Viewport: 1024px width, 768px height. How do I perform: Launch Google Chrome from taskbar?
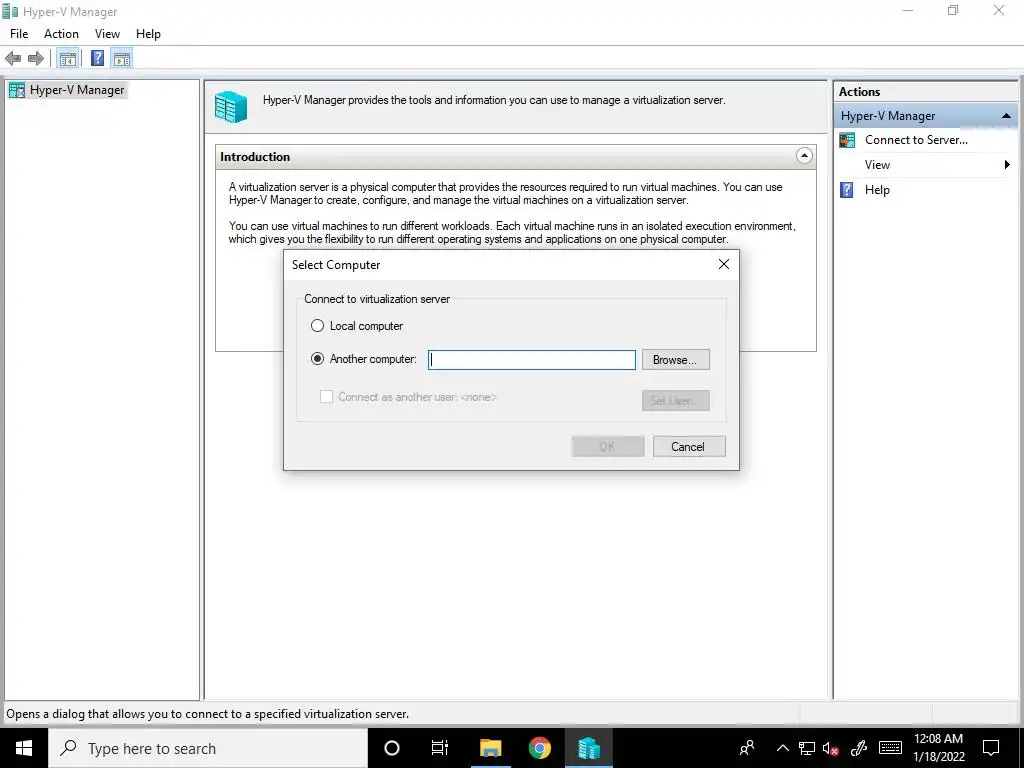(539, 748)
